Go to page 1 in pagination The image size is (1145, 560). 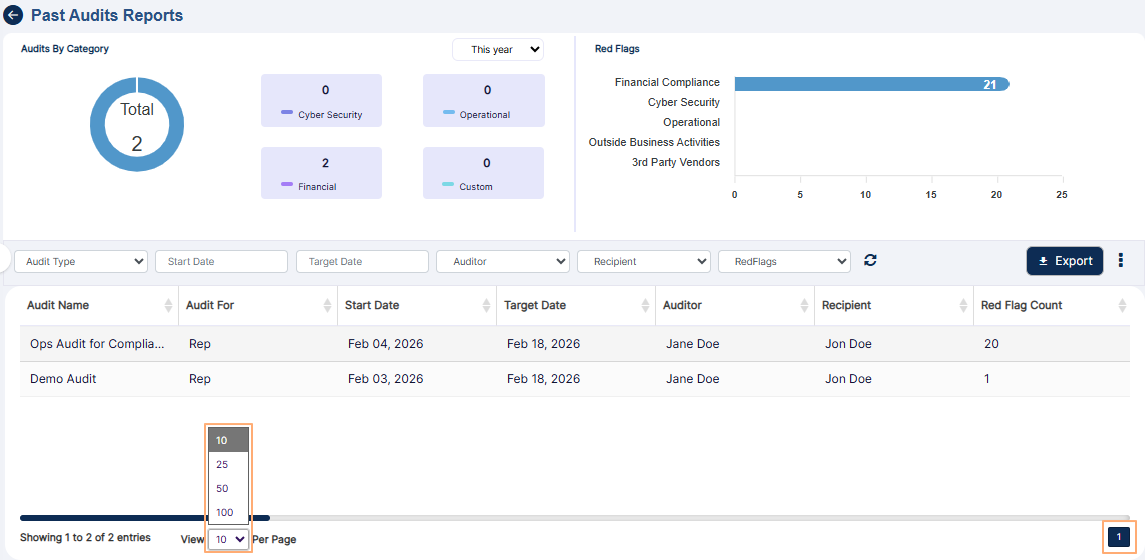pos(1119,537)
